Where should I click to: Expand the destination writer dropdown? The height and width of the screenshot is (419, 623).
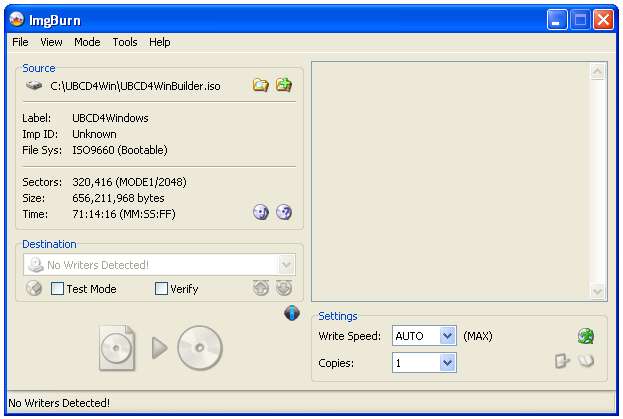[286, 265]
